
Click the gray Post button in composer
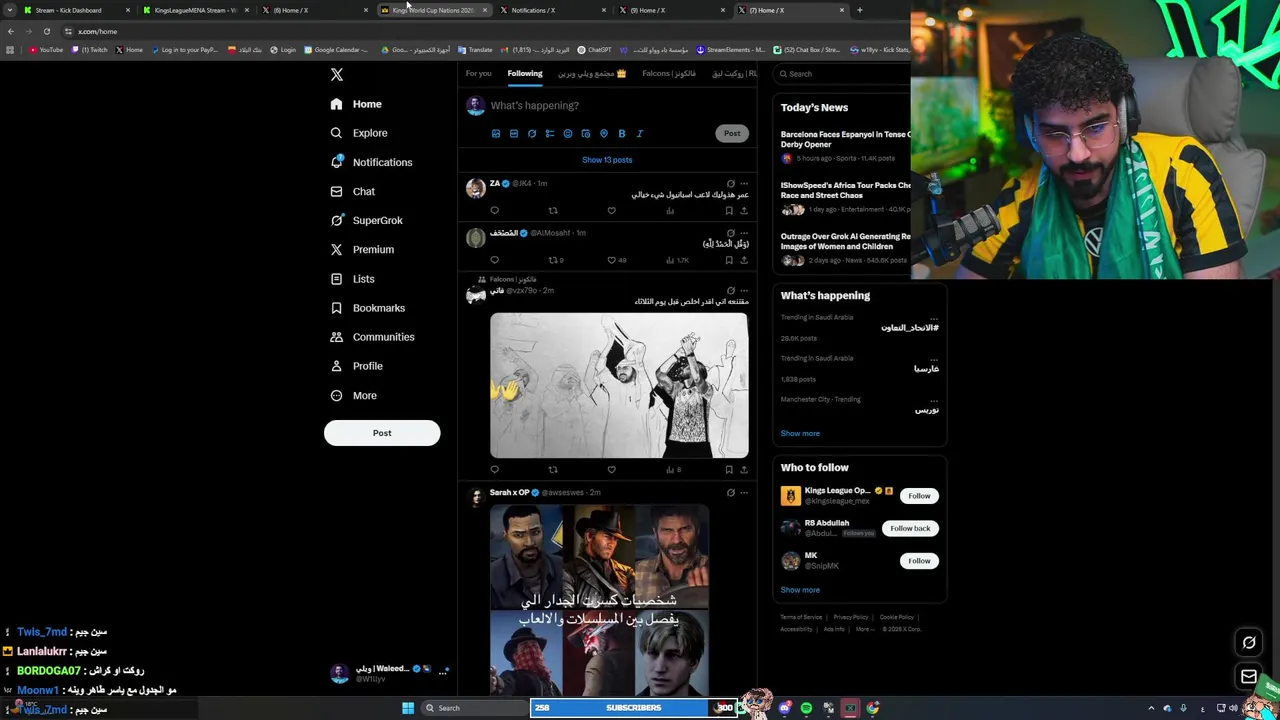click(x=732, y=133)
